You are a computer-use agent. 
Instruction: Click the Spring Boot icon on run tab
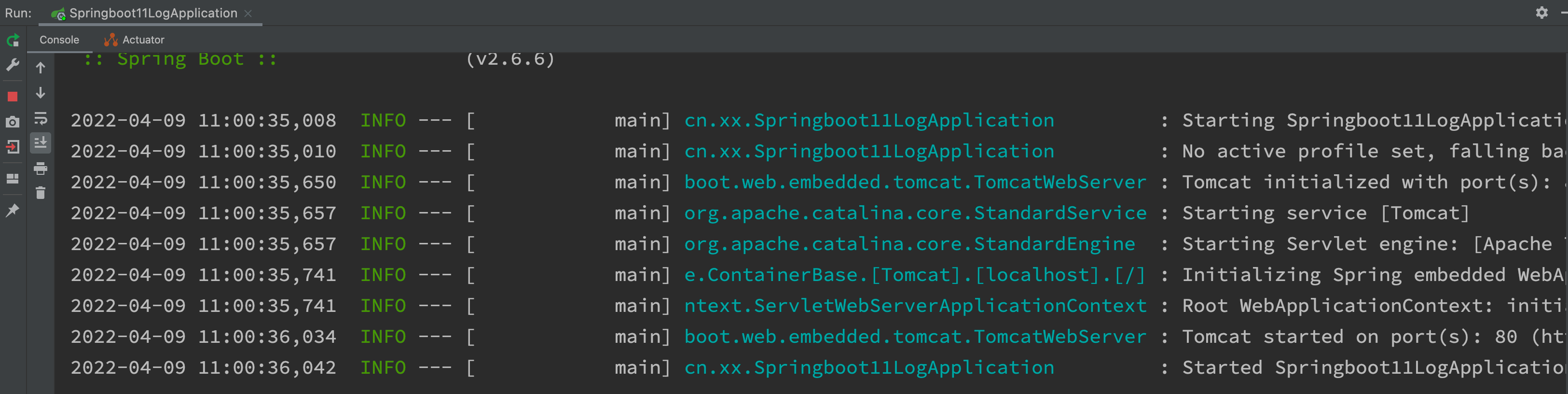coord(58,14)
